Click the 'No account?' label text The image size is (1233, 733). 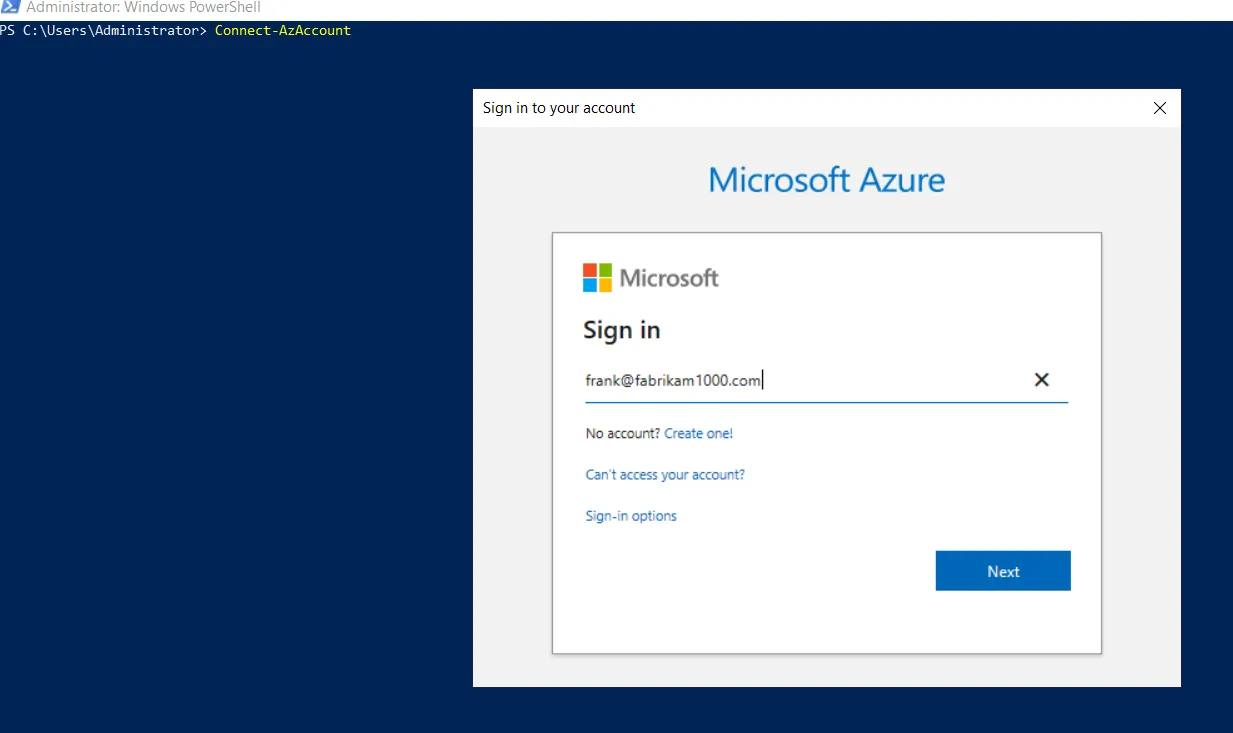[622, 434]
